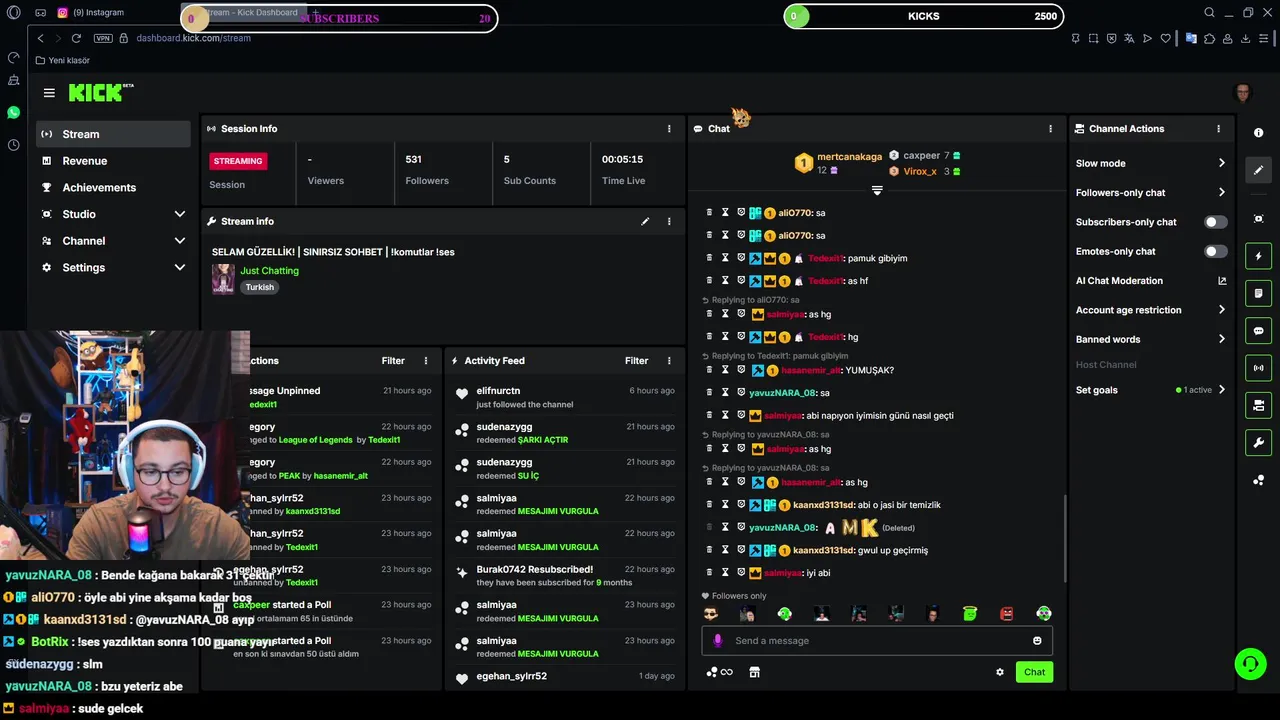Open Achievements in the sidebar

coord(112,188)
